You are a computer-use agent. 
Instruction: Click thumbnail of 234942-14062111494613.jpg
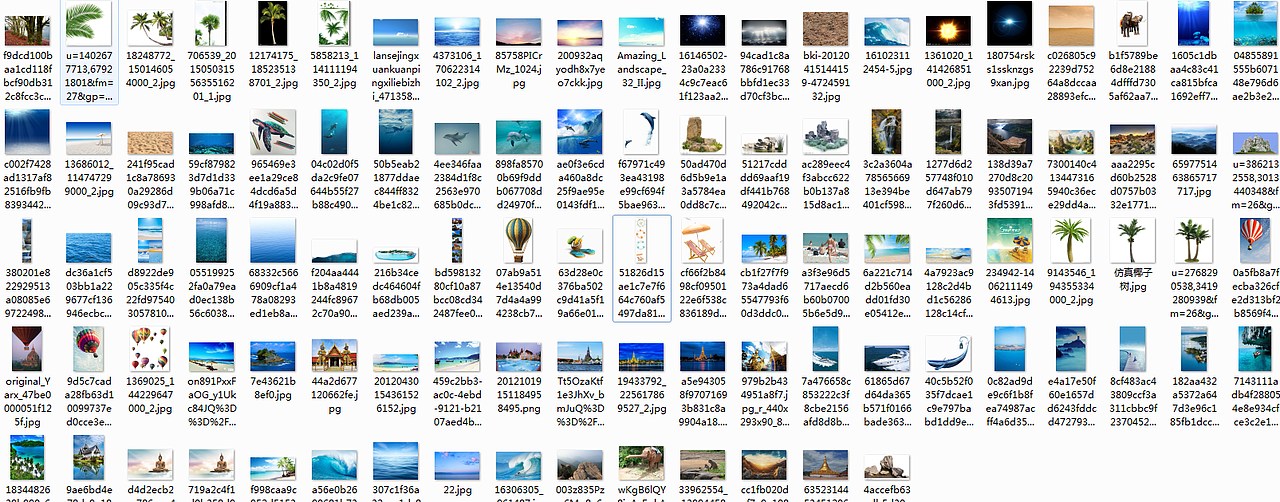coord(1010,240)
